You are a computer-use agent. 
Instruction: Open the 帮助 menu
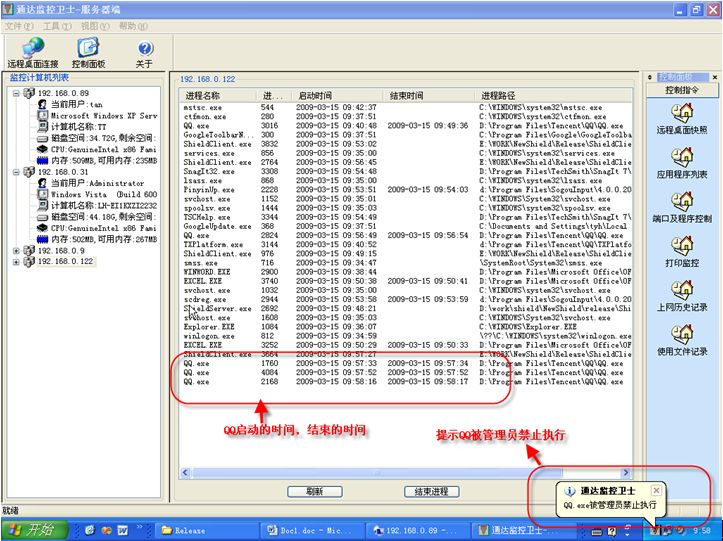(134, 26)
